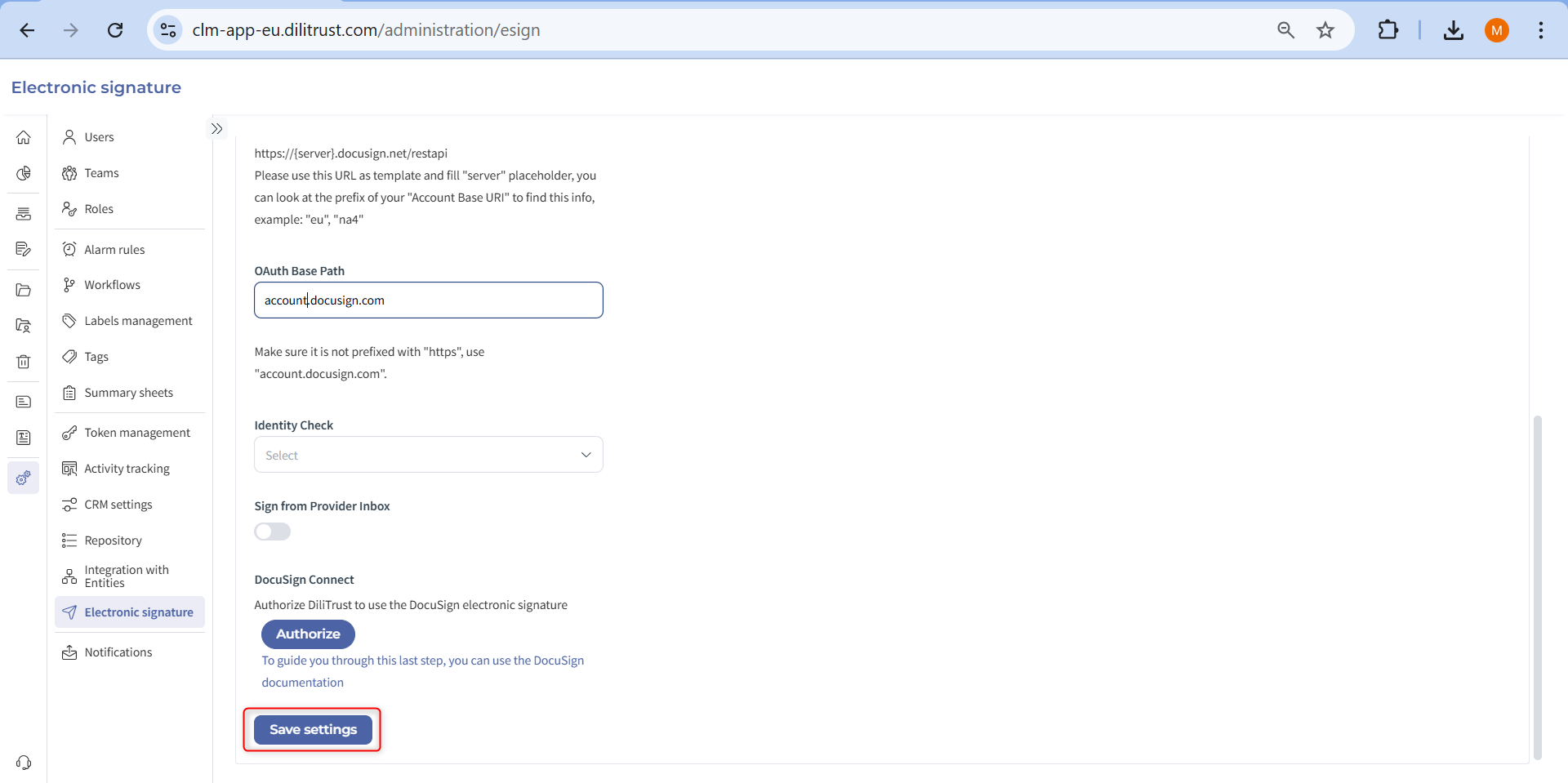Open the Chrome profile avatar M
Image resolution: width=1568 pixels, height=783 pixels.
pos(1497,30)
